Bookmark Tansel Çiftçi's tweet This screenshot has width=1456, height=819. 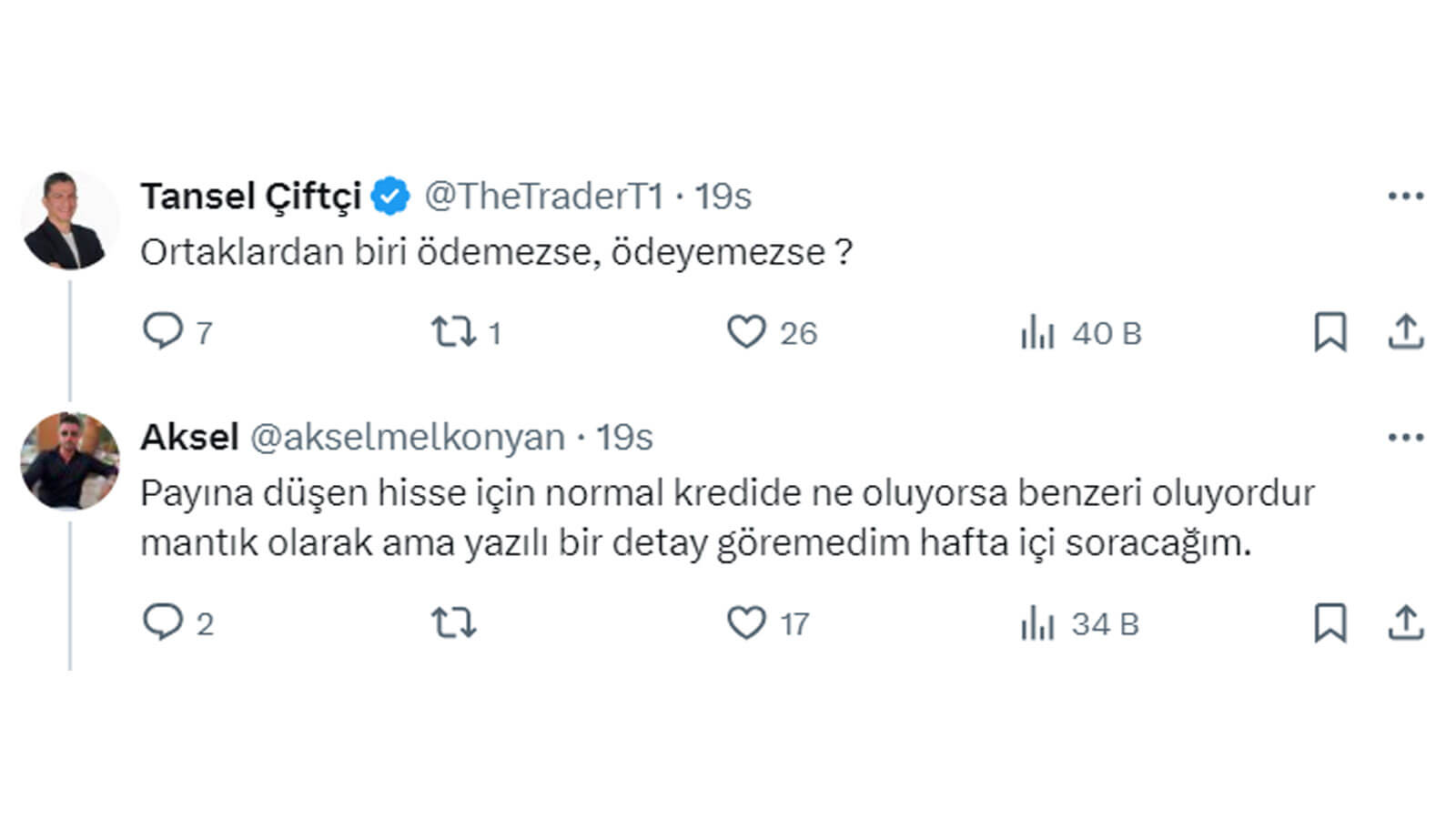[x=1330, y=331]
